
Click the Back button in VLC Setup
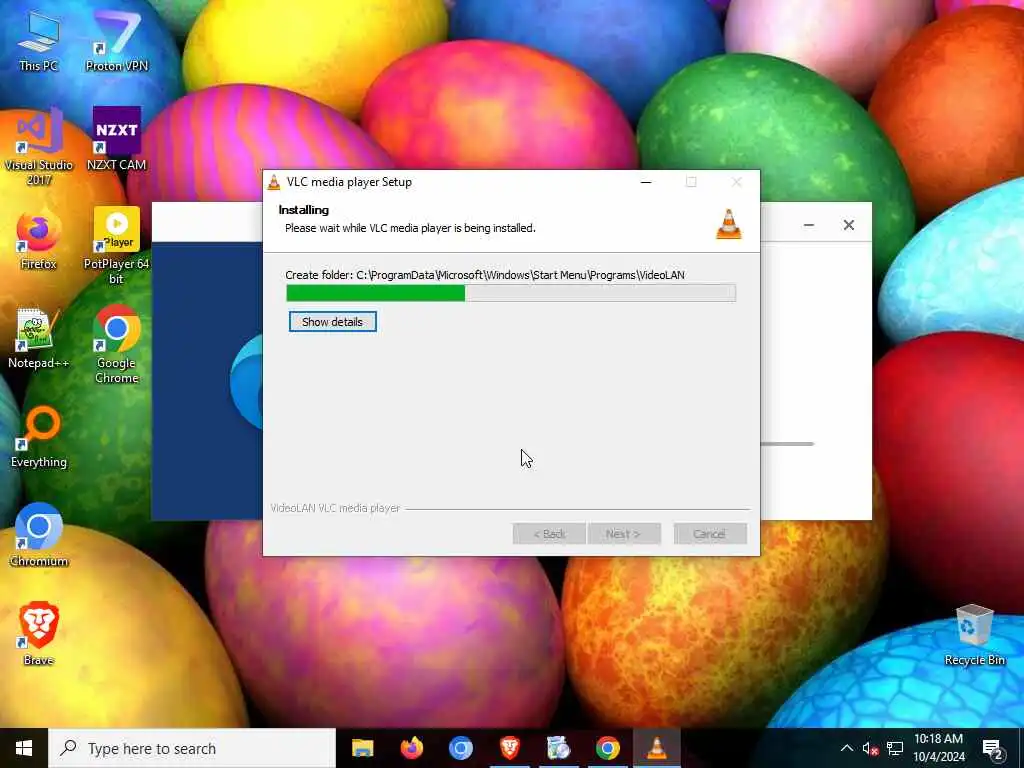549,534
